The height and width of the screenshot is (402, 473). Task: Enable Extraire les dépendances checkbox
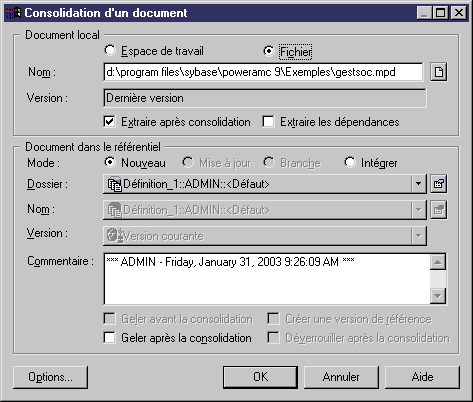coord(268,122)
